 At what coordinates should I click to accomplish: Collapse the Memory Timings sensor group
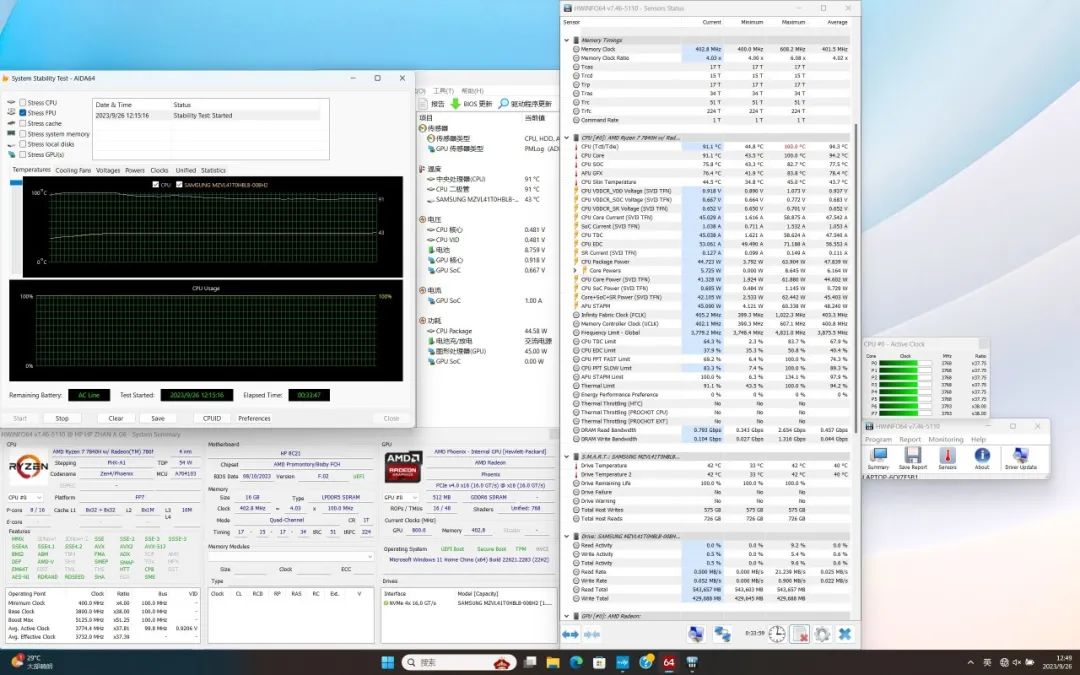click(x=568, y=40)
